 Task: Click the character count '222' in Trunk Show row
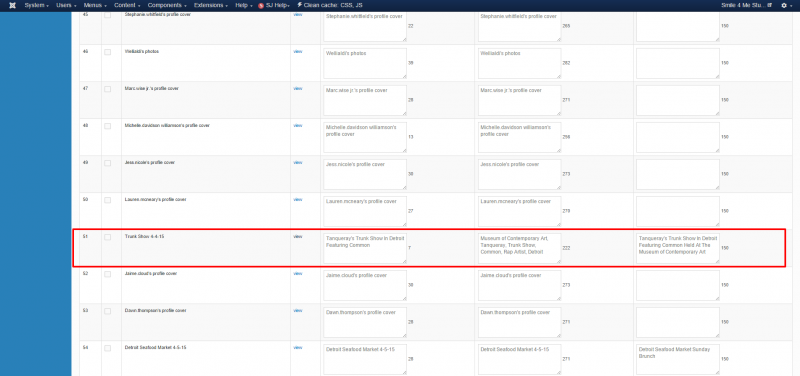pyautogui.click(x=566, y=248)
